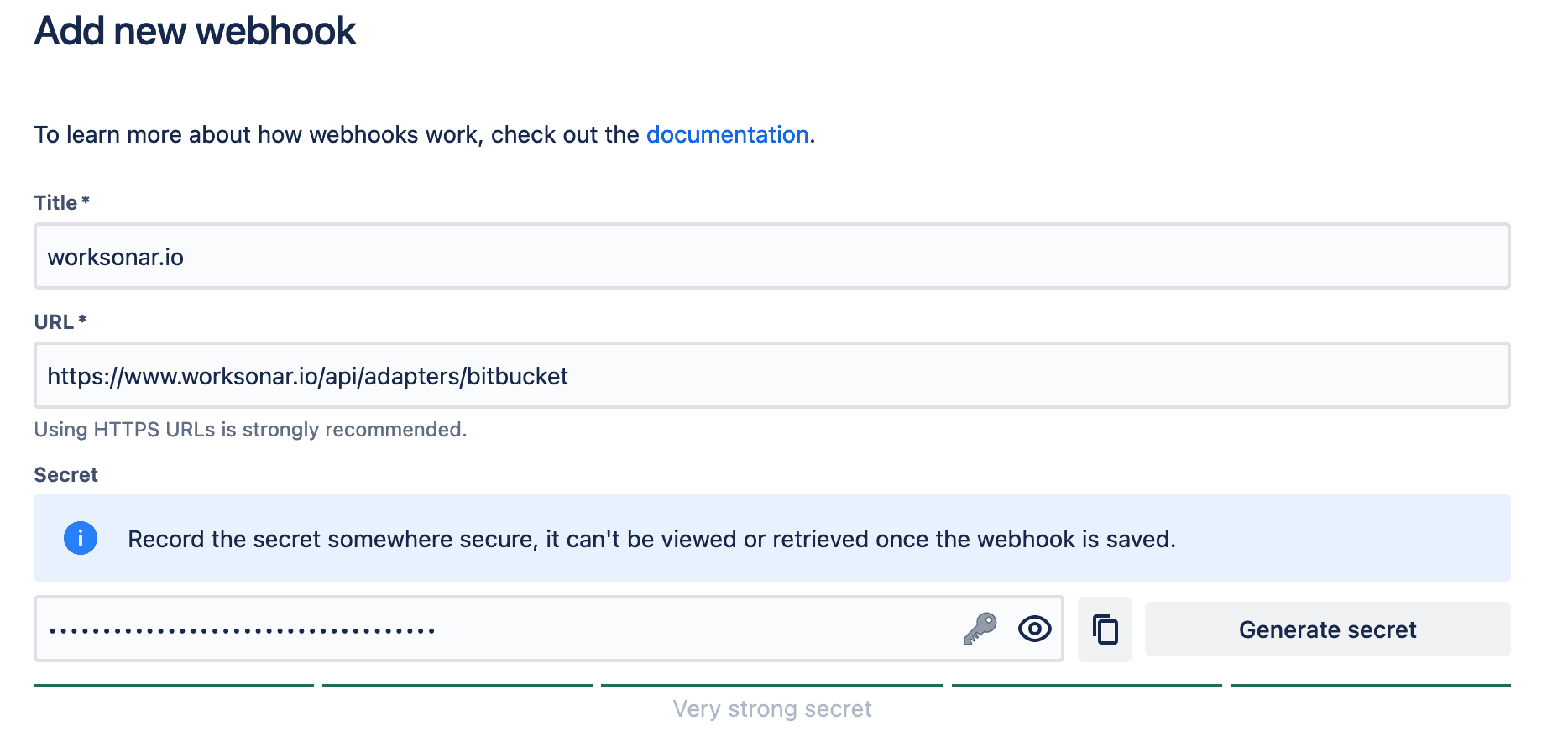Image resolution: width=1568 pixels, height=747 pixels.
Task: Click the HTTPS recommendation hint text
Action: pos(250,429)
